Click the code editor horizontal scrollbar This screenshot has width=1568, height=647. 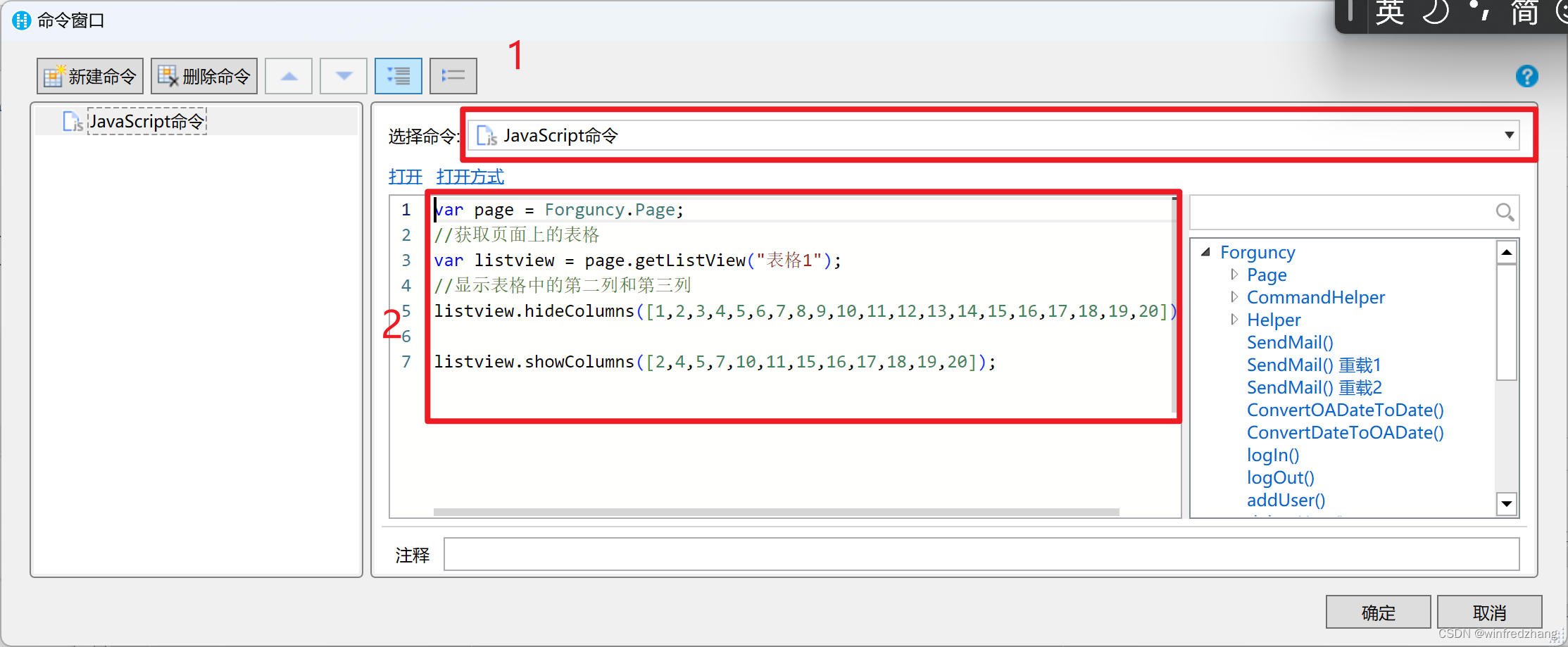pos(776,512)
